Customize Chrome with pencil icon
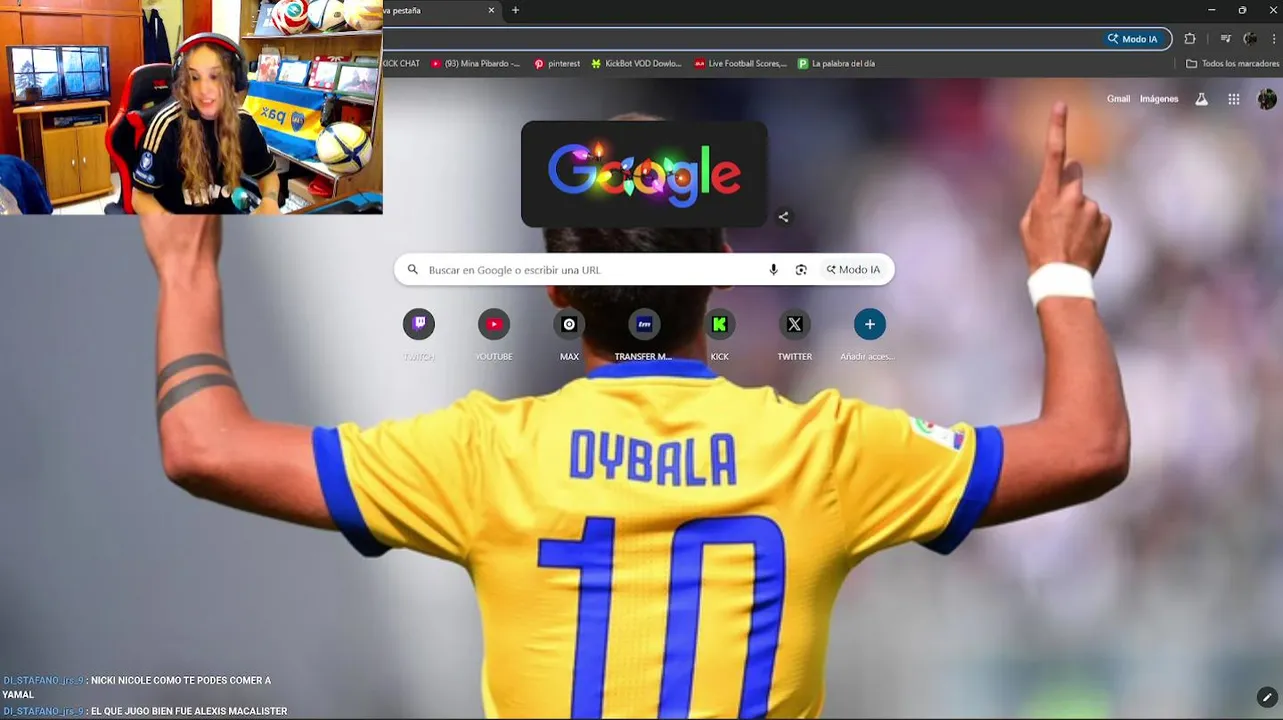This screenshot has height=720, width=1283. click(1267, 697)
